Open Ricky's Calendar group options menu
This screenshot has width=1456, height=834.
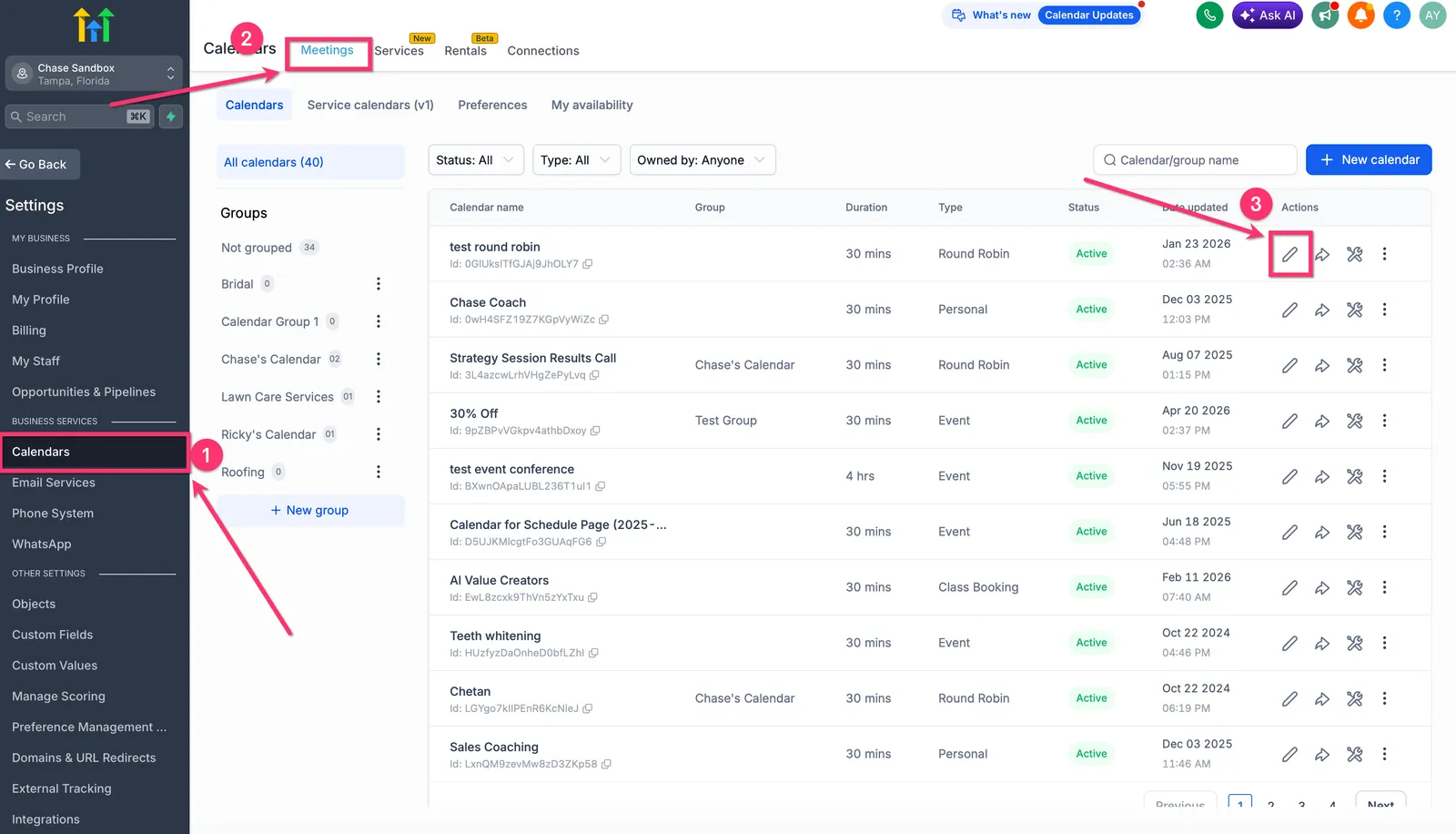pos(379,434)
